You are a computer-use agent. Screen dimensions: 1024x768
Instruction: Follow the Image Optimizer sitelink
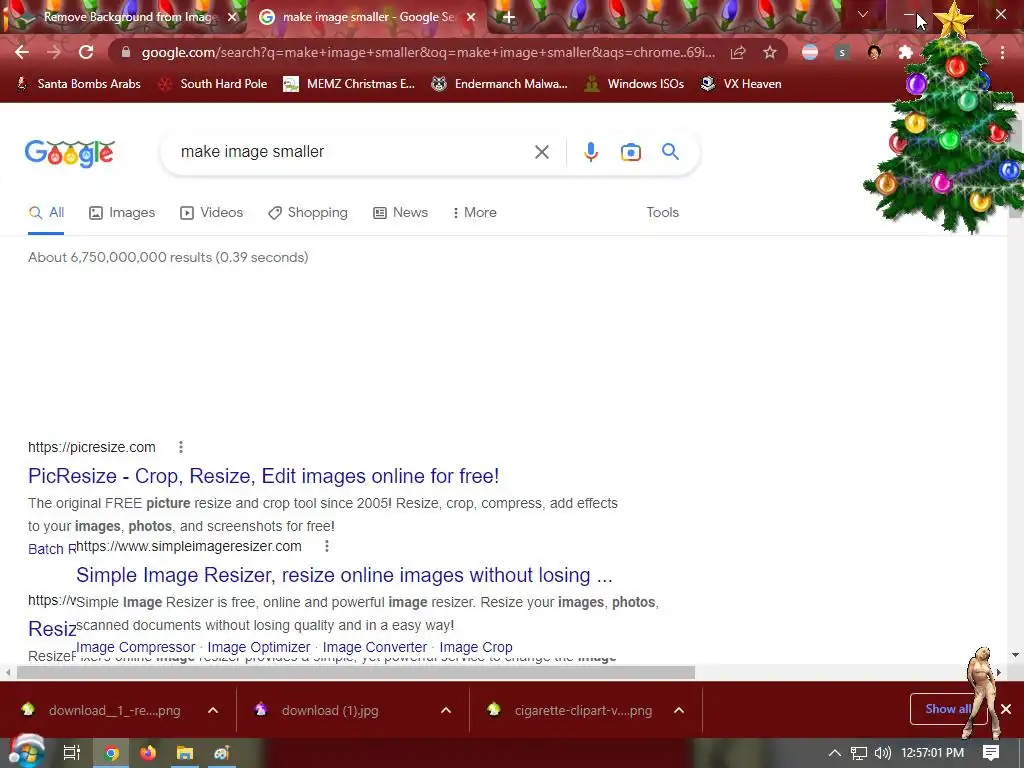point(259,647)
